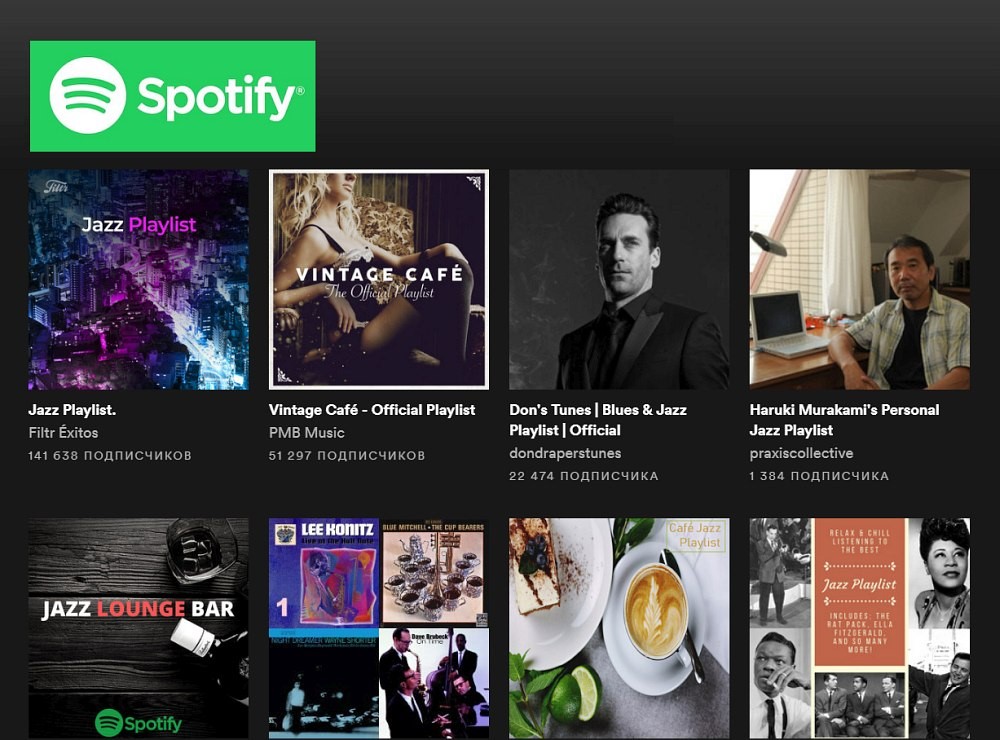Click 'Vintage Café - Official Playlist' title
The image size is (1000, 740).
(x=372, y=410)
